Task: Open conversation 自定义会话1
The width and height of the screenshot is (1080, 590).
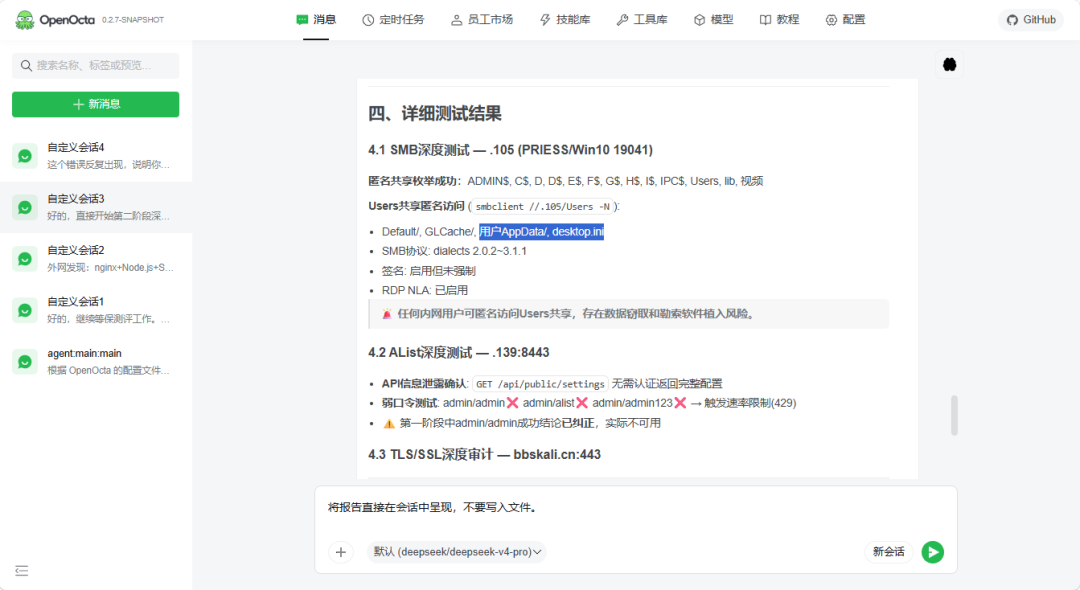Action: coord(96,310)
